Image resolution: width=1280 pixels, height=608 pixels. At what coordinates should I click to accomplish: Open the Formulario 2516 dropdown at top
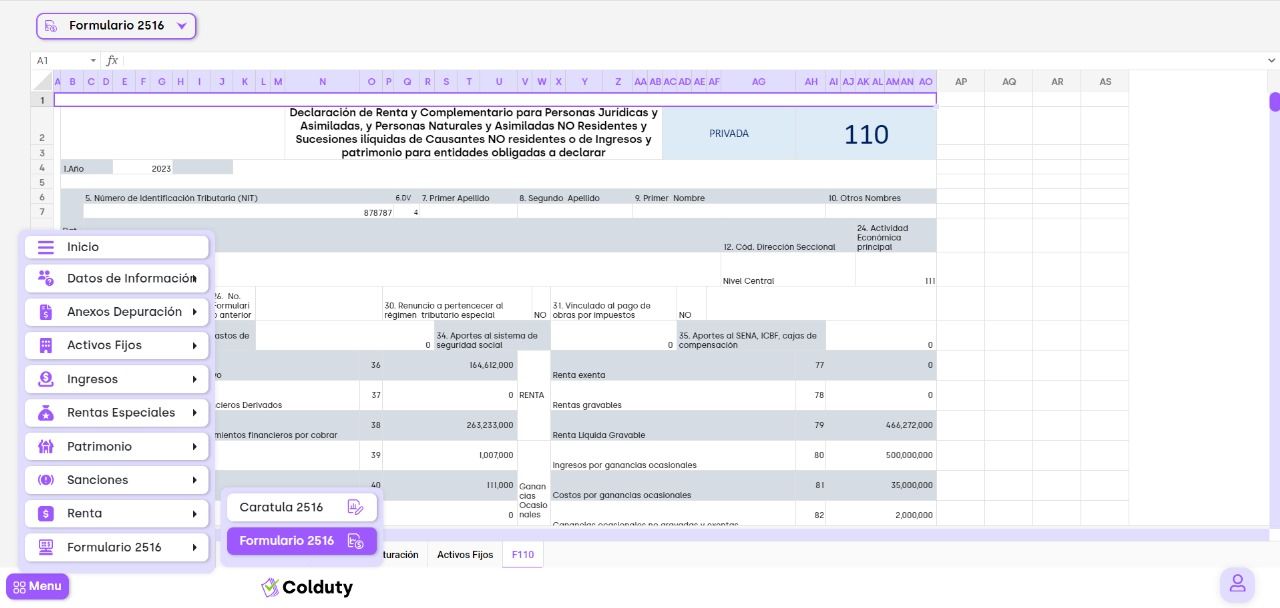[x=116, y=26]
